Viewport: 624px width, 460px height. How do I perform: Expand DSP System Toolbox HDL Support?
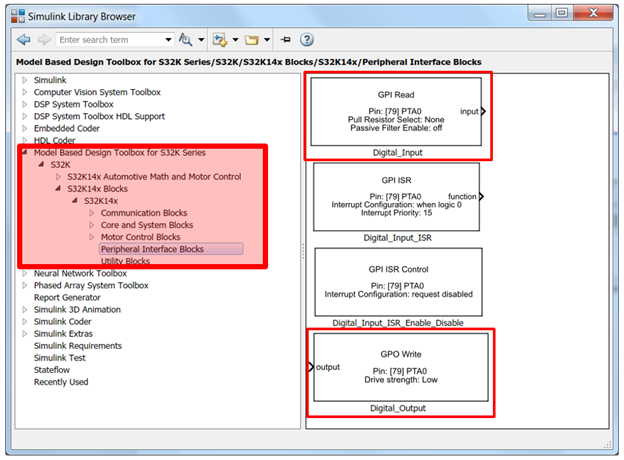pyautogui.click(x=25, y=116)
